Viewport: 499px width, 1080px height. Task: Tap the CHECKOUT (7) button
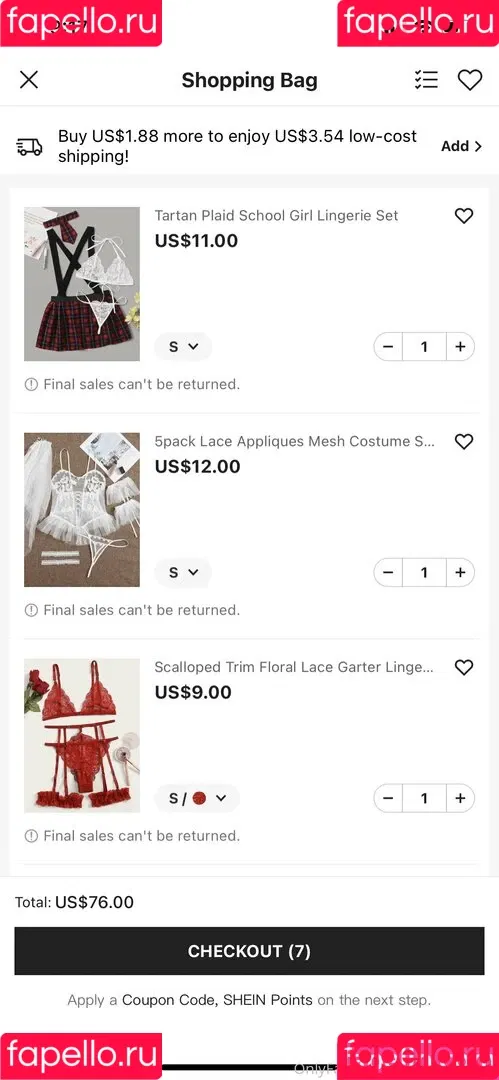pyautogui.click(x=250, y=951)
